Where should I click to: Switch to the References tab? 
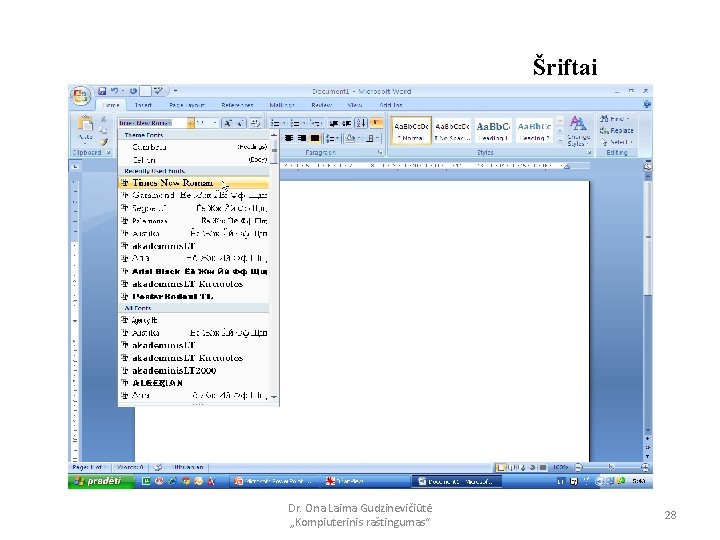pyautogui.click(x=237, y=105)
